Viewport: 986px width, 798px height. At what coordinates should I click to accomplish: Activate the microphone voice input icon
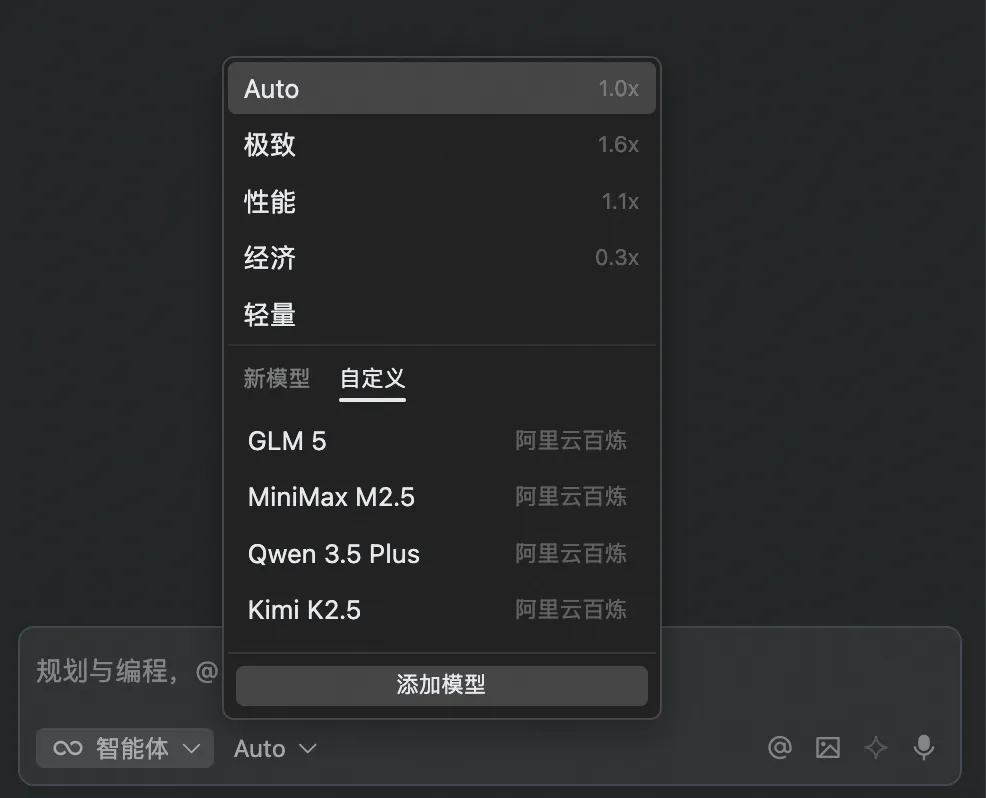coord(922,748)
